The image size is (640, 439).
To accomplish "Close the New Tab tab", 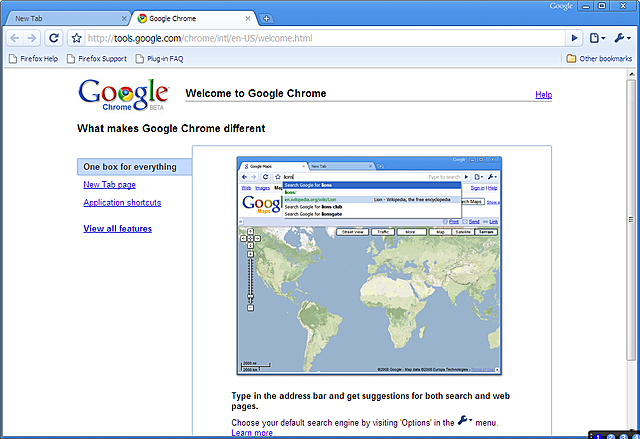I will pos(124,18).
